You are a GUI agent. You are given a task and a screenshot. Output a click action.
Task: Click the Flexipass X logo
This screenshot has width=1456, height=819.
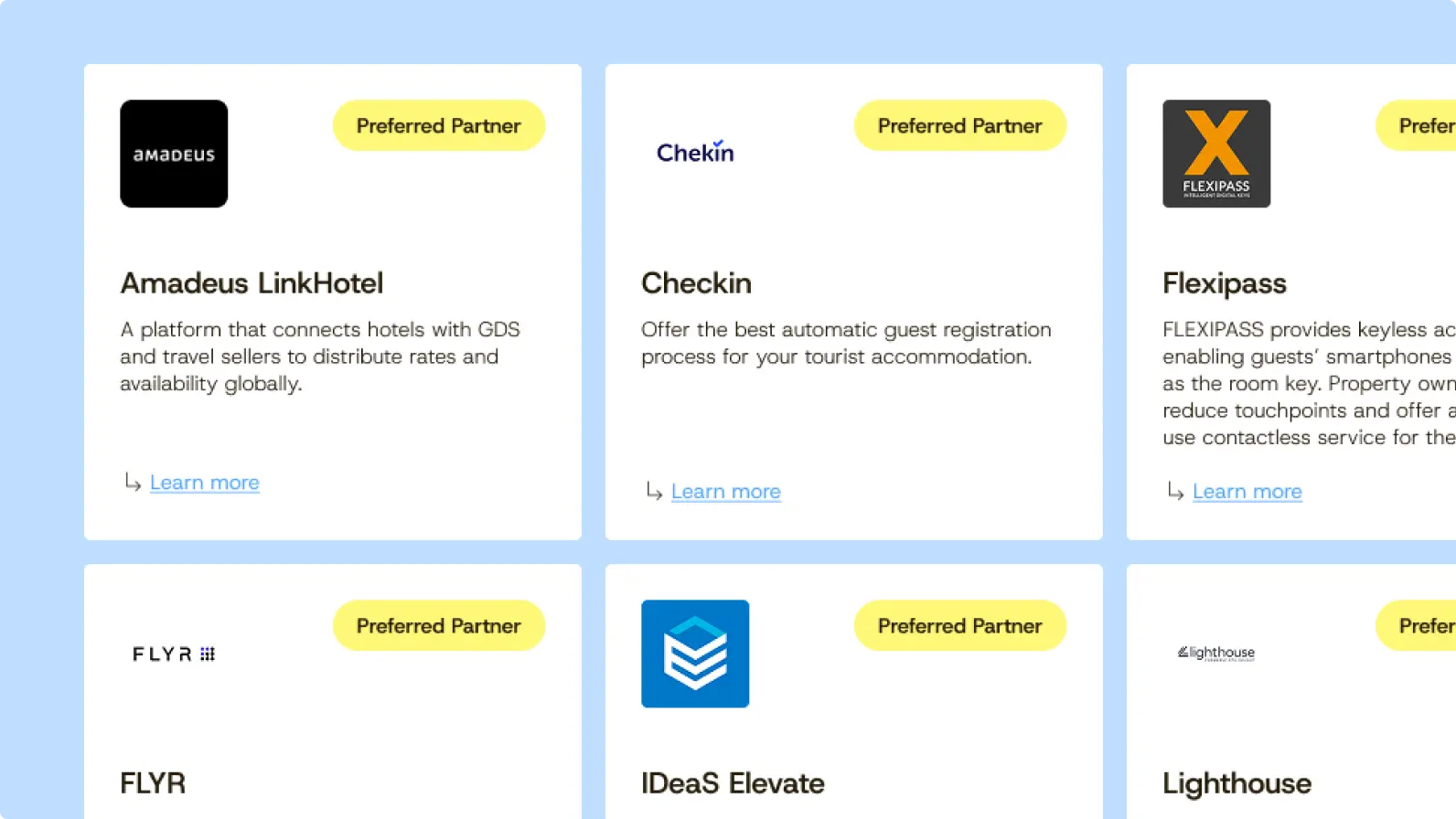[1216, 154]
